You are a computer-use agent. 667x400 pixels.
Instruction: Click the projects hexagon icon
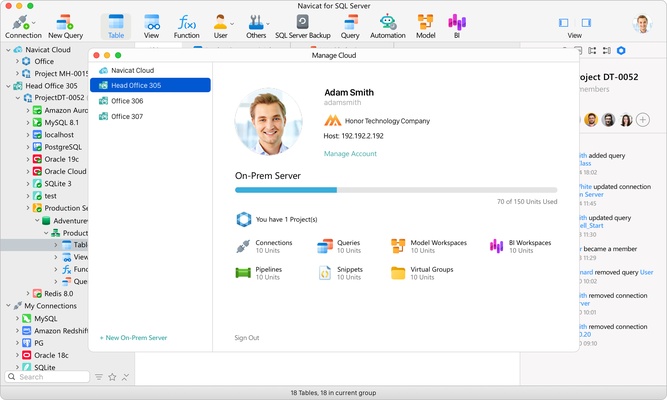[x=244, y=219]
